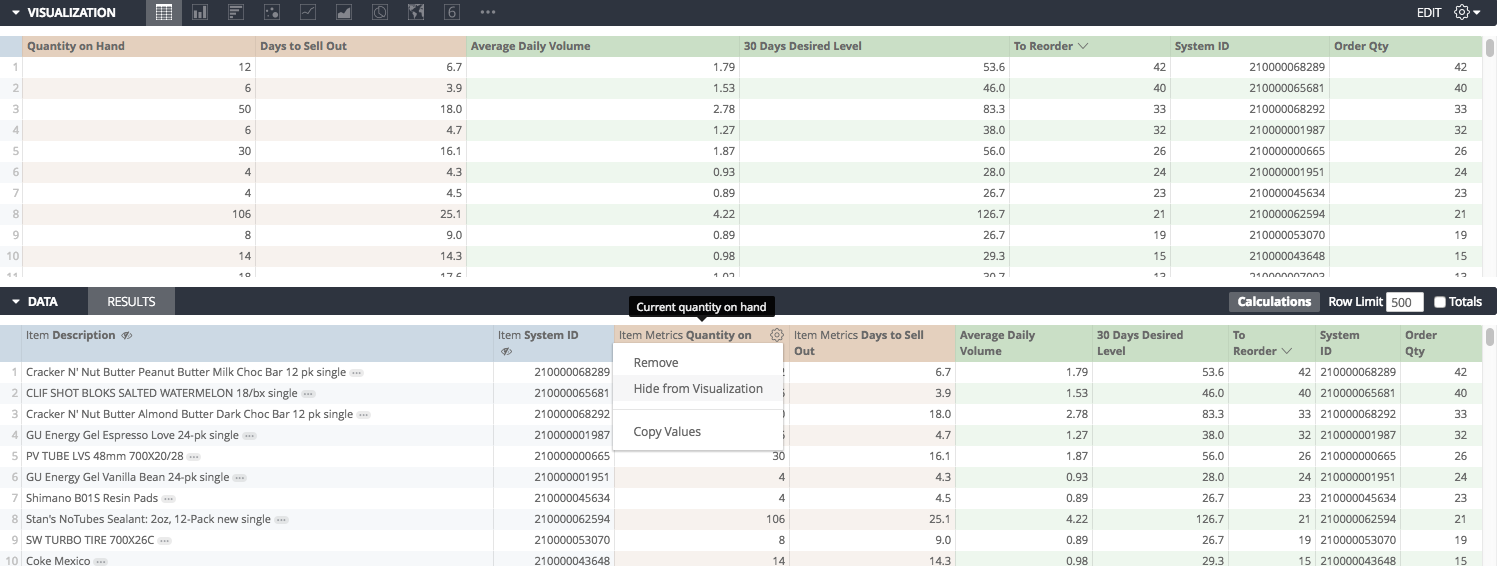Click Order Qty header in data table
The width and height of the screenshot is (1498, 587).
(1441, 343)
